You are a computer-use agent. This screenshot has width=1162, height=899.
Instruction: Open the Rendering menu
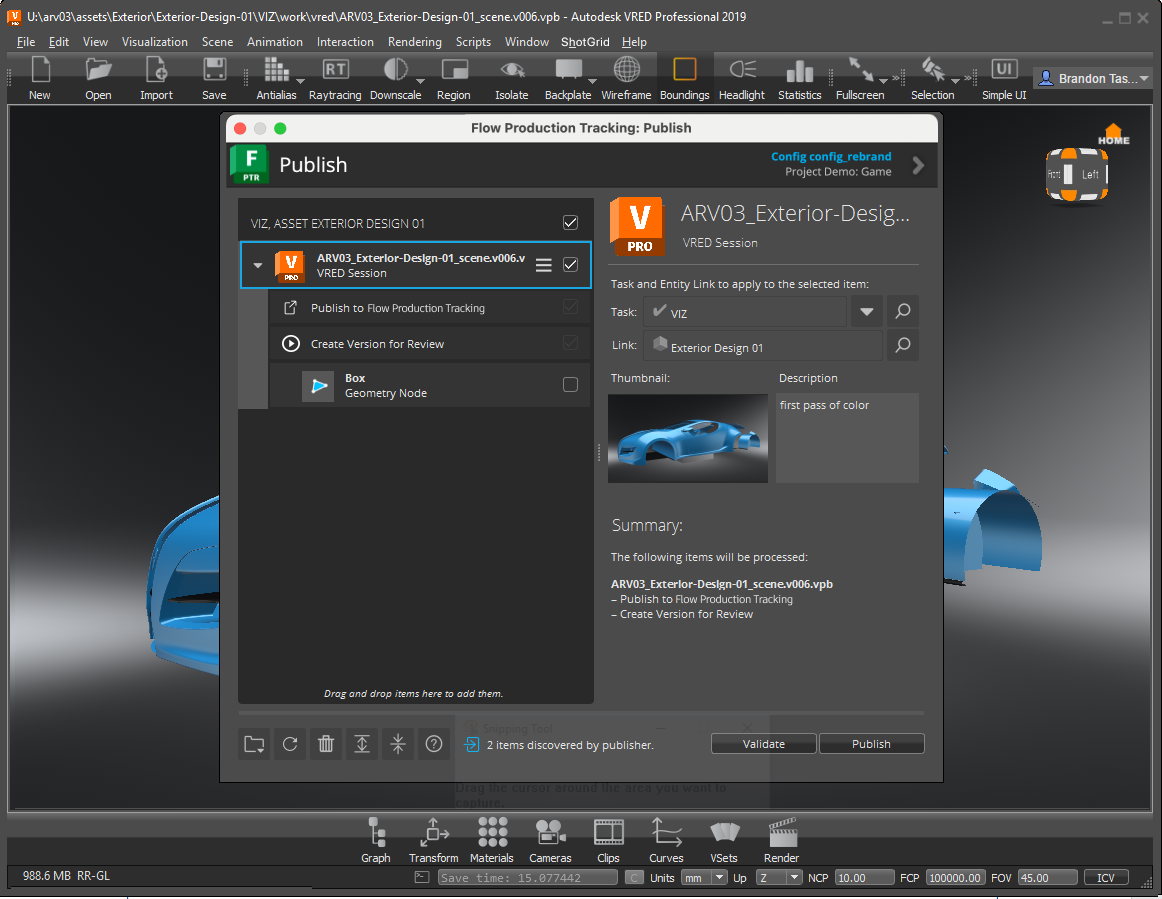coord(414,42)
